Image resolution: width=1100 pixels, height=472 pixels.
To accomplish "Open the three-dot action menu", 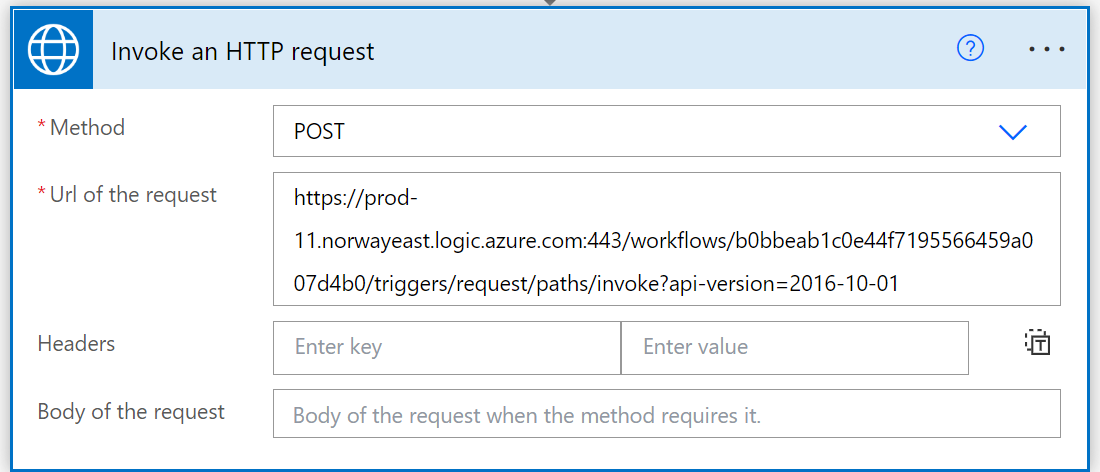I will [x=1047, y=49].
